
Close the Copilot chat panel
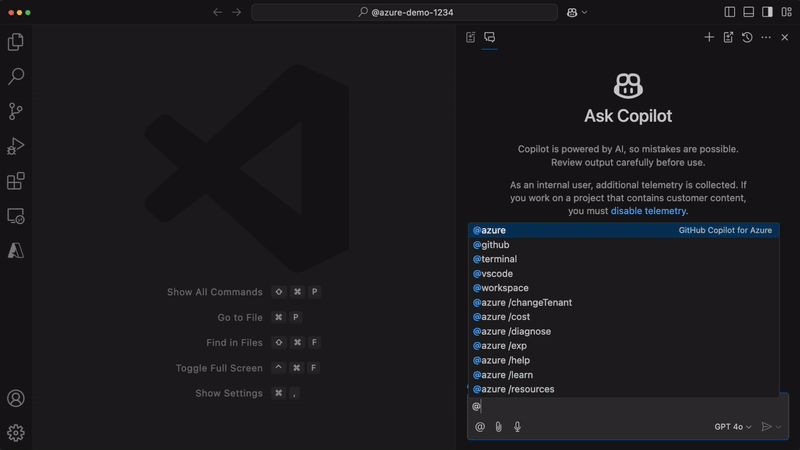coord(785,37)
